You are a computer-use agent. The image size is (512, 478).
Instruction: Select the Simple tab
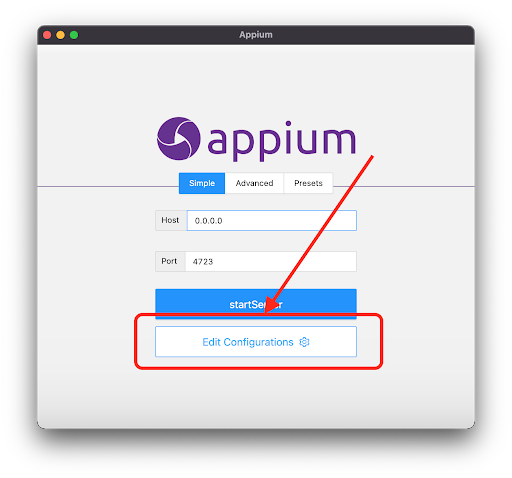coord(202,183)
